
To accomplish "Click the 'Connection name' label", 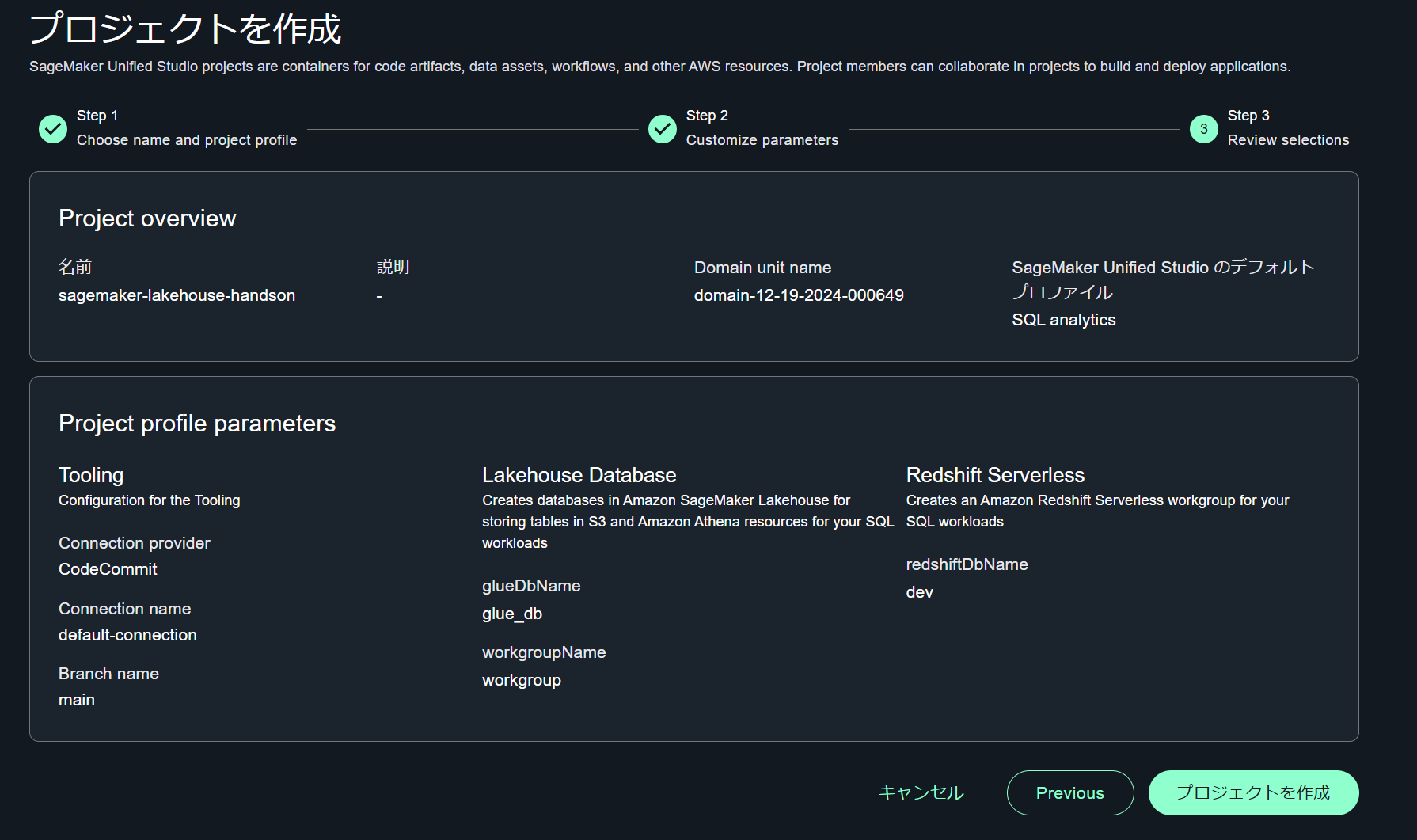I will tap(125, 609).
